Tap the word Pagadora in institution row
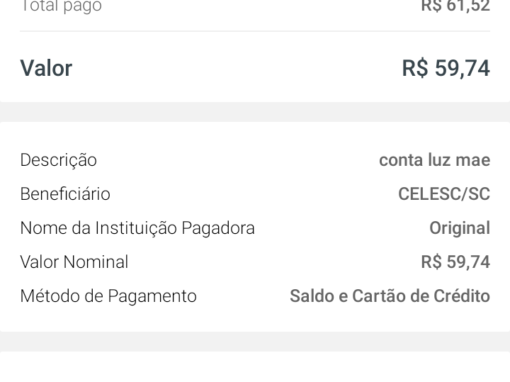The width and height of the screenshot is (510, 382). pyautogui.click(x=218, y=229)
